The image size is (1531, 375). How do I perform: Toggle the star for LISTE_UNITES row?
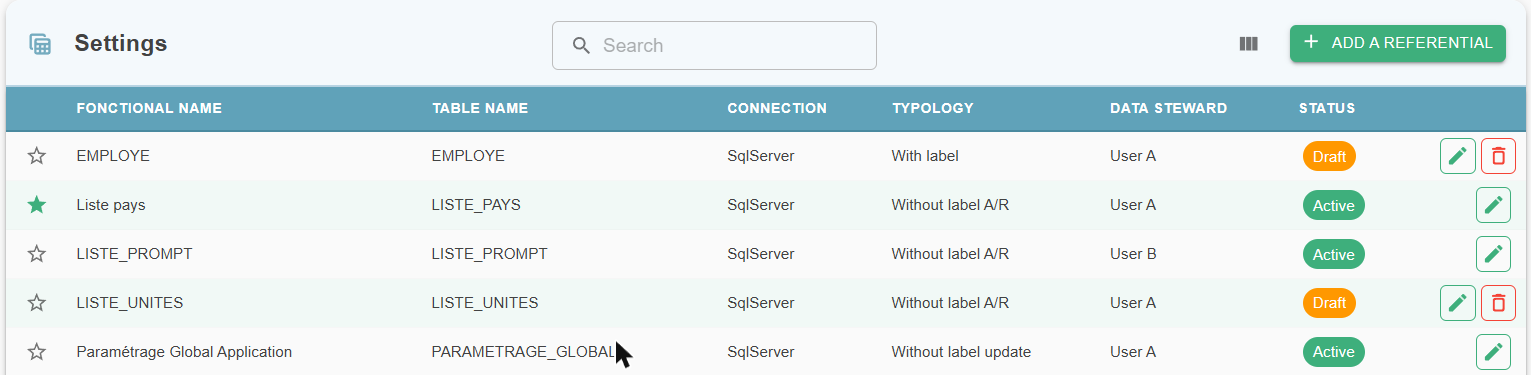[37, 303]
